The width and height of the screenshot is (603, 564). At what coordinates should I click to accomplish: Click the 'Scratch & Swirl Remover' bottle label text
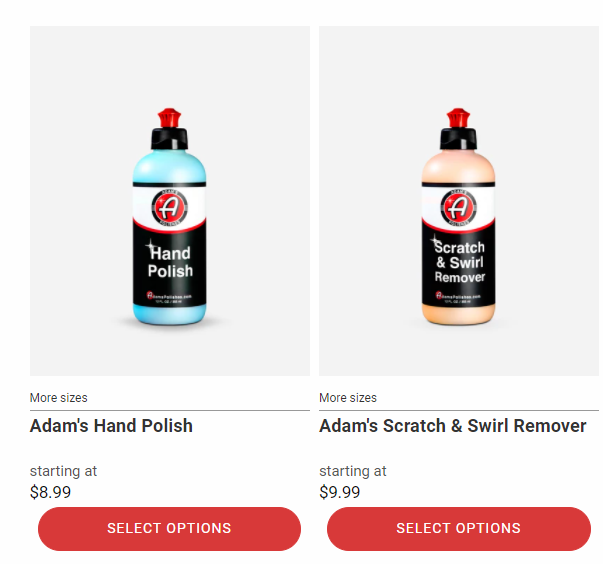[x=458, y=261]
